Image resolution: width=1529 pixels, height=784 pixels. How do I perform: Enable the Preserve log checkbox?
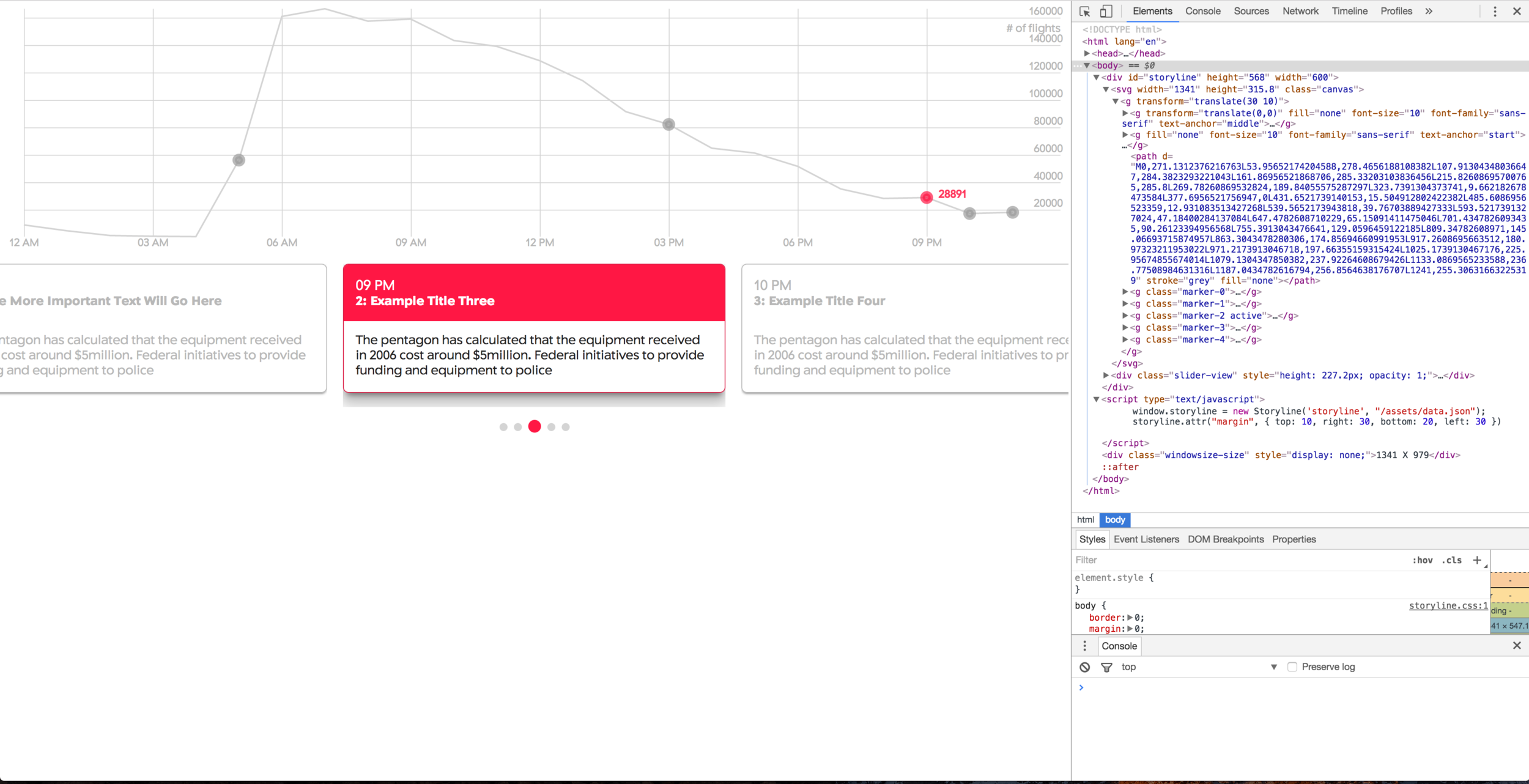[x=1292, y=667]
